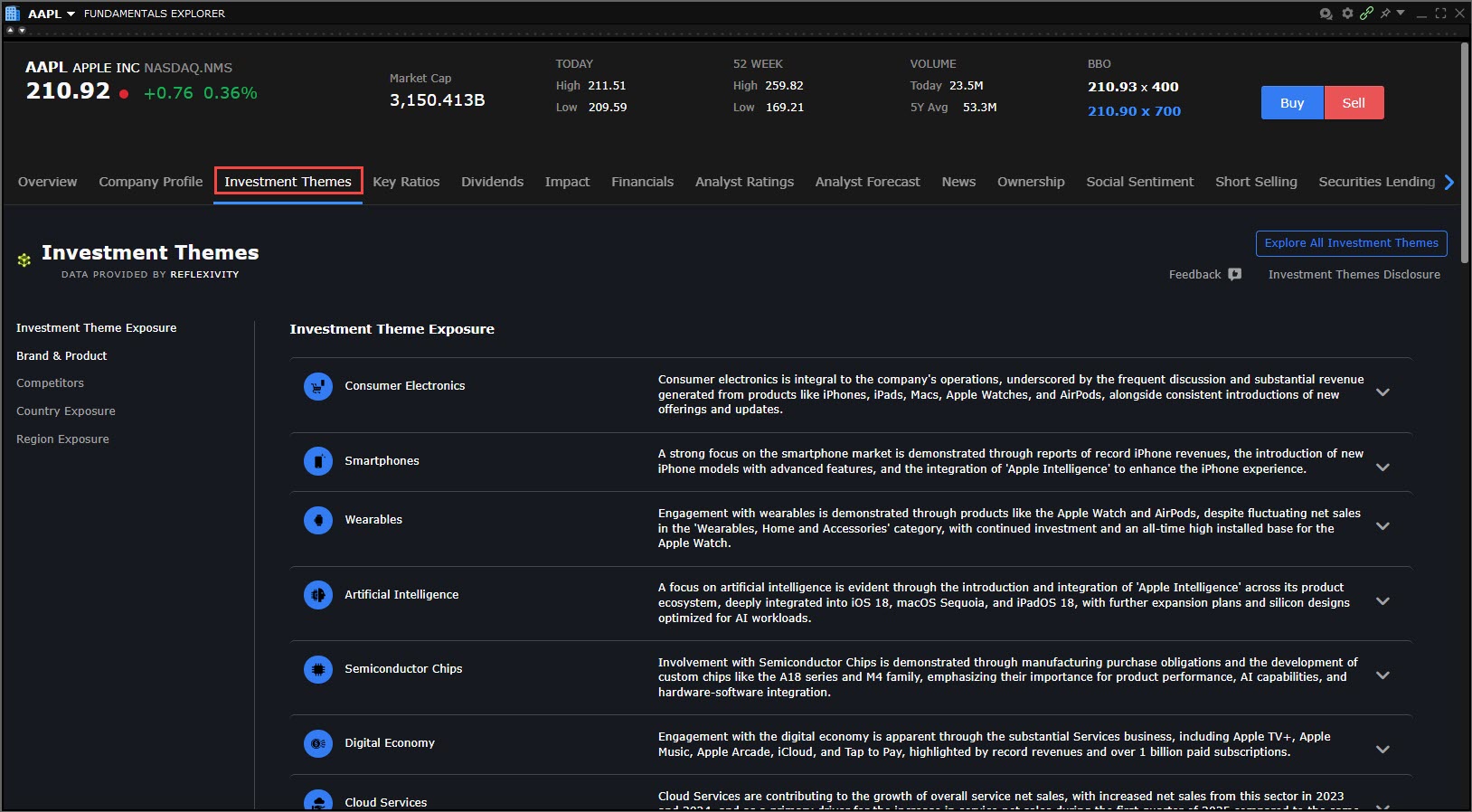Expand the Wearables row
This screenshot has height=812, width=1472.
tap(1382, 526)
